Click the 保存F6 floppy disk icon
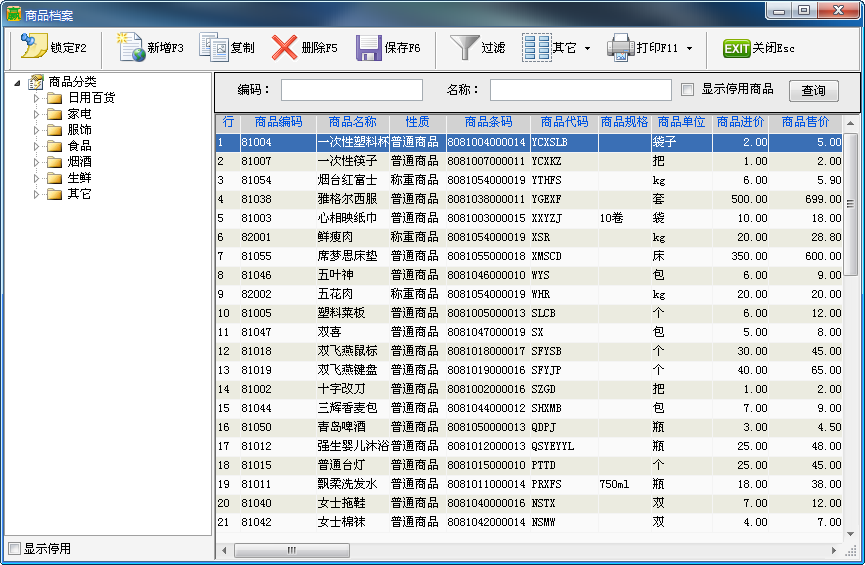This screenshot has height=565, width=865. (x=369, y=47)
